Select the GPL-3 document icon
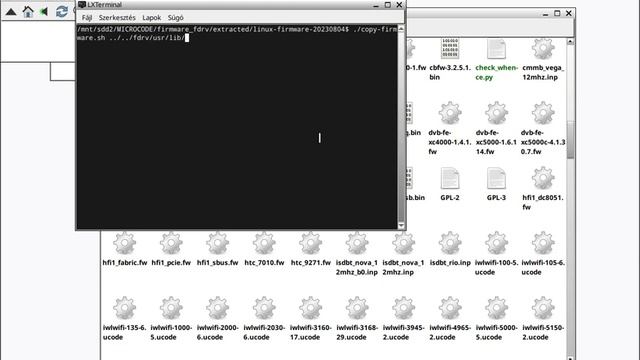The image size is (640, 360). point(496,178)
